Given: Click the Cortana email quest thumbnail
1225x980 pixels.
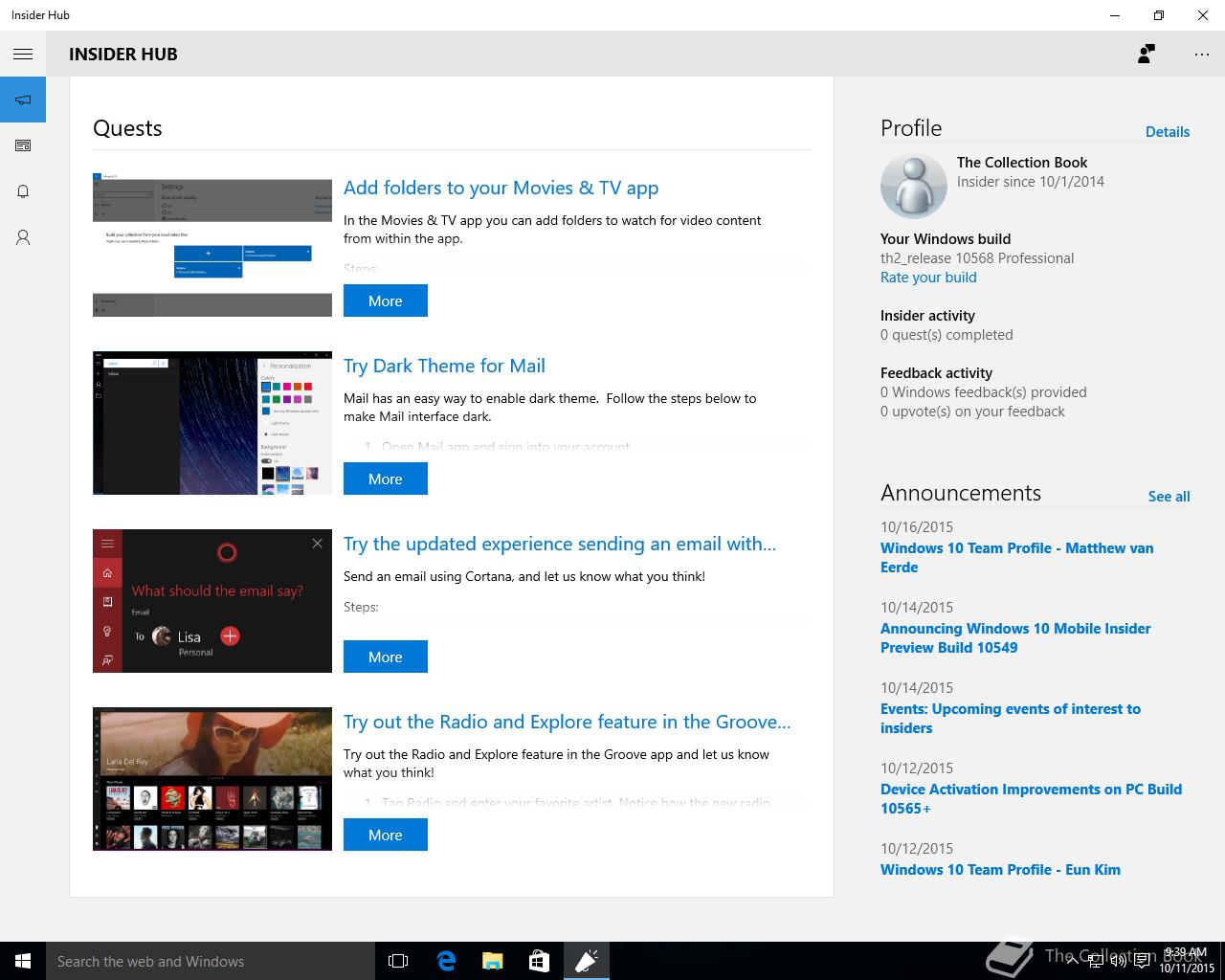Looking at the screenshot, I should tap(212, 601).
